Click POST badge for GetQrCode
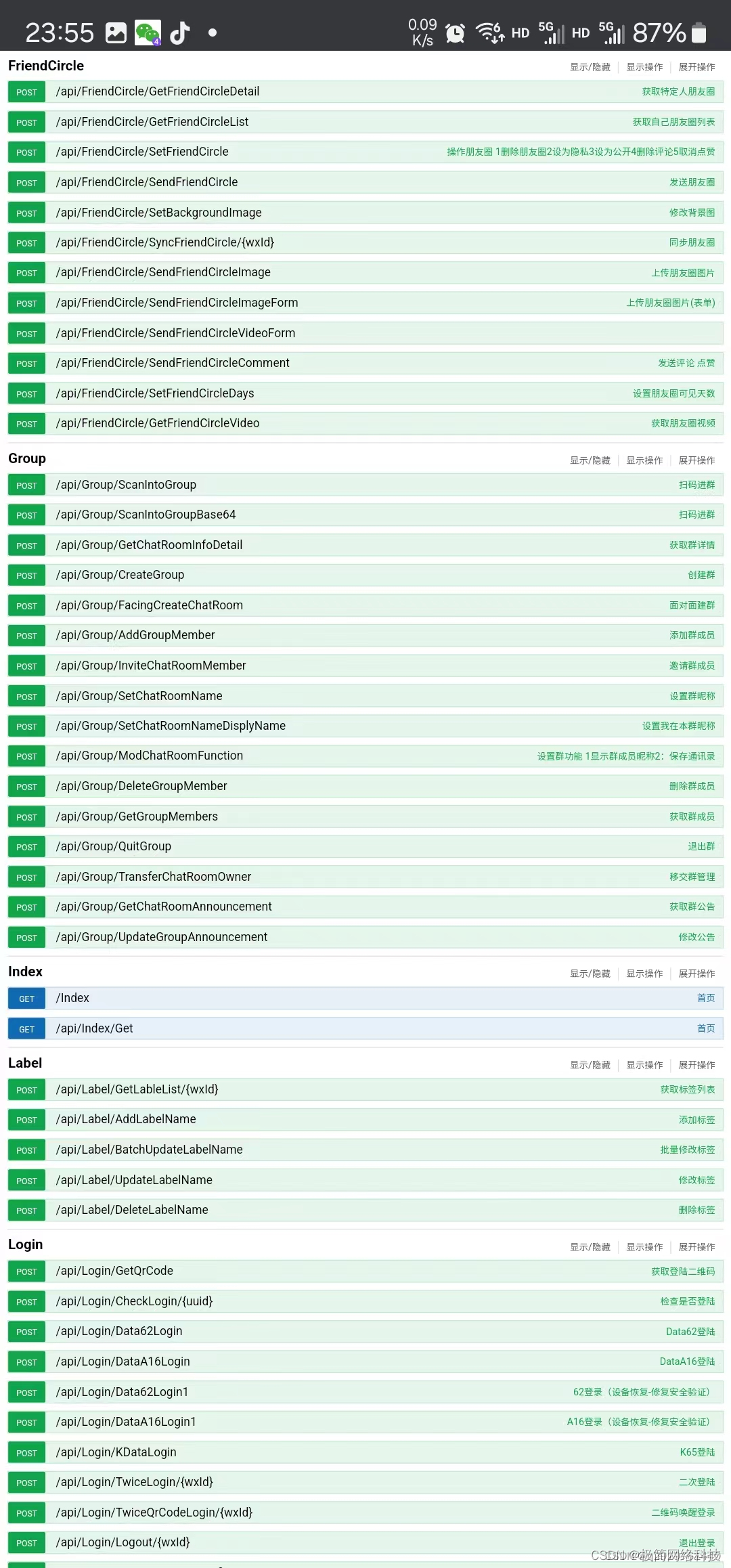 (26, 1271)
